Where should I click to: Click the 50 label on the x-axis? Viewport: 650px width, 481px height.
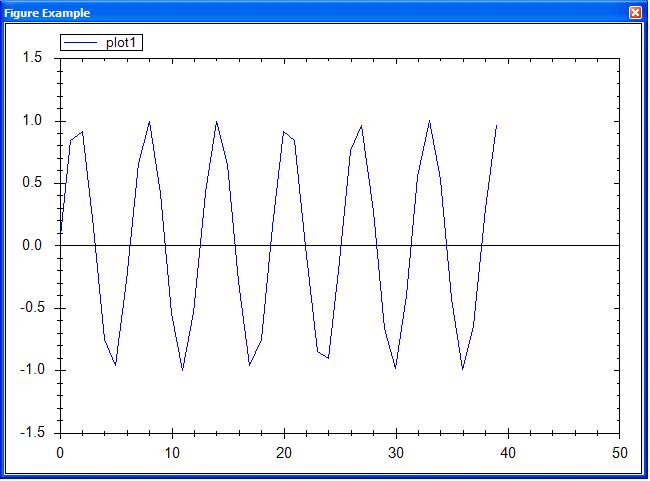click(620, 453)
